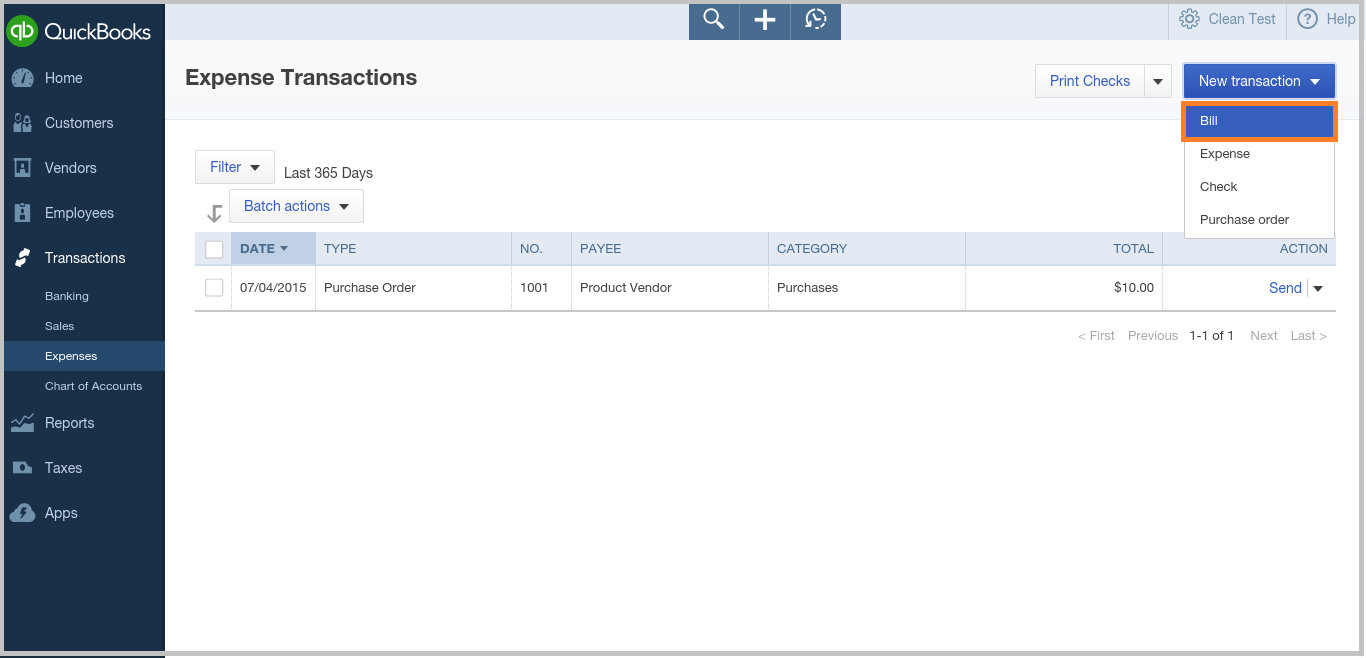1366x658 pixels.
Task: Select Check from the menu
Action: tap(1259, 187)
